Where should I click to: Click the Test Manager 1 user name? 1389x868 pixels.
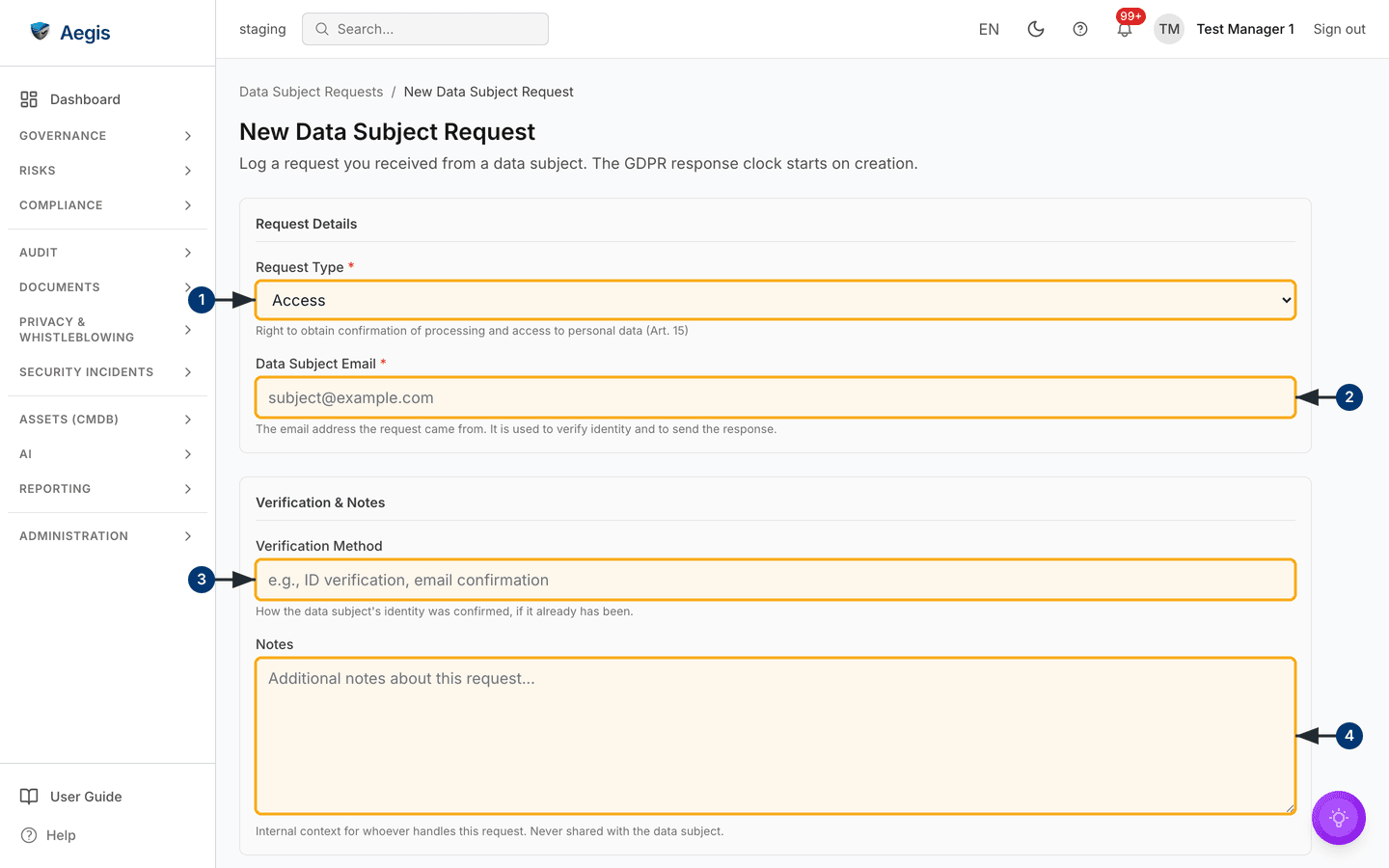1245,29
